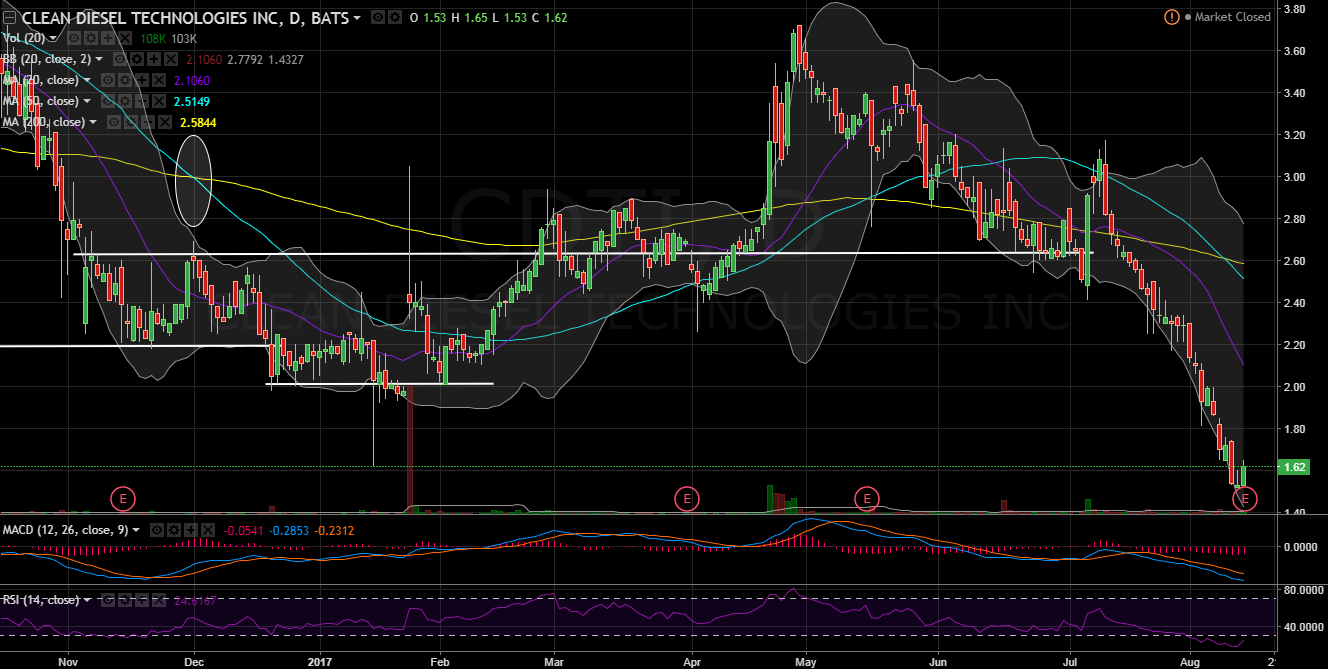Hide the main symbol series with eye icon
The height and width of the screenshot is (669, 1328).
[376, 17]
